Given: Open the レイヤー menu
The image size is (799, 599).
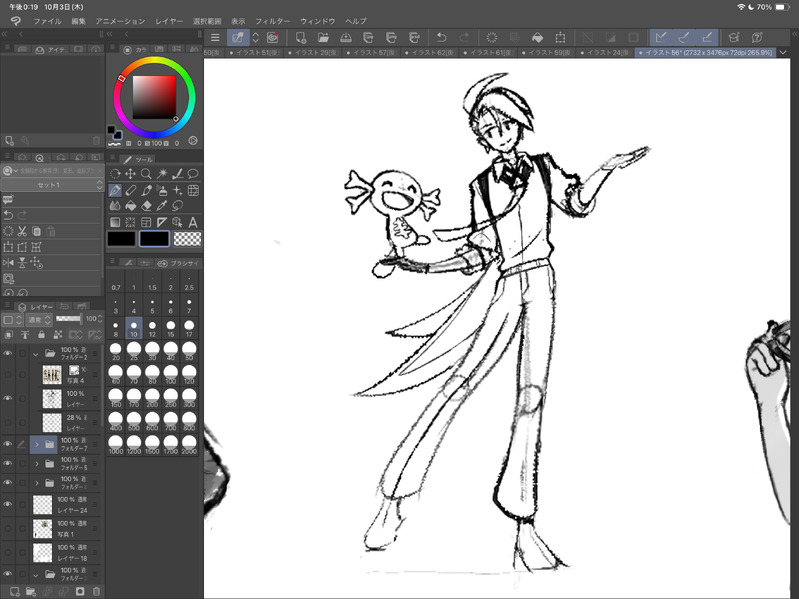Looking at the screenshot, I should (169, 21).
